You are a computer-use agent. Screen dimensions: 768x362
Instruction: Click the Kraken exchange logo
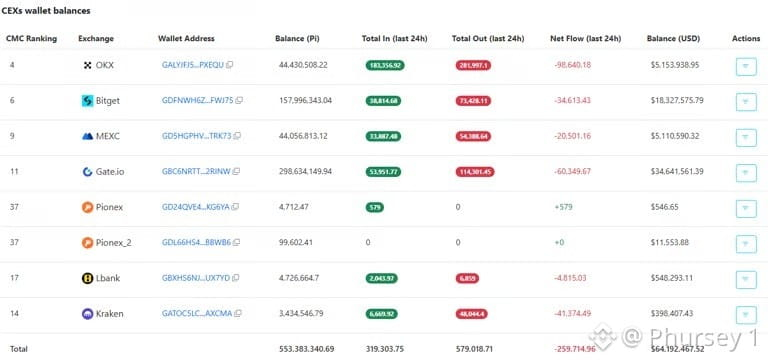88,314
